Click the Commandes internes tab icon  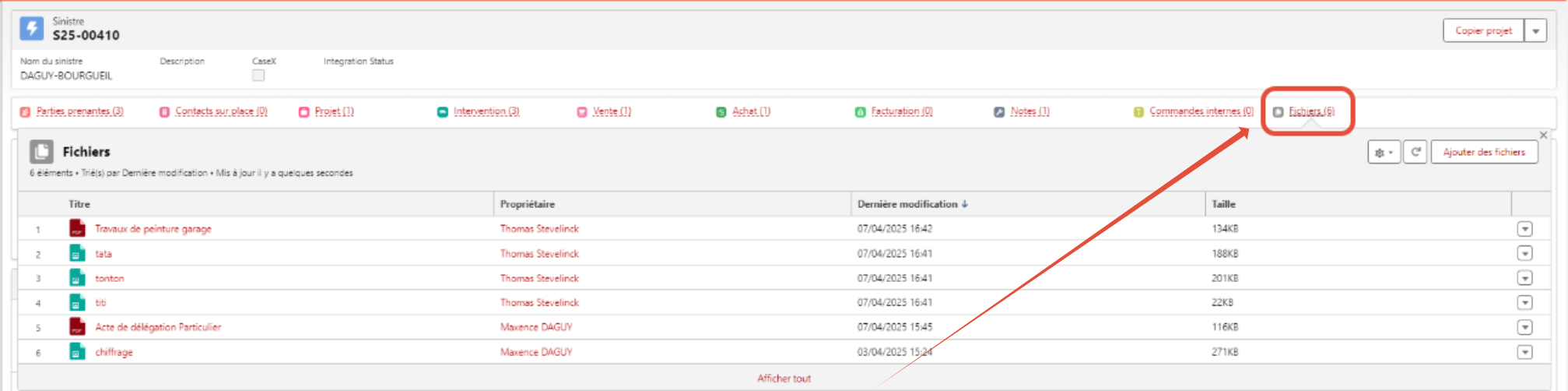click(1138, 112)
